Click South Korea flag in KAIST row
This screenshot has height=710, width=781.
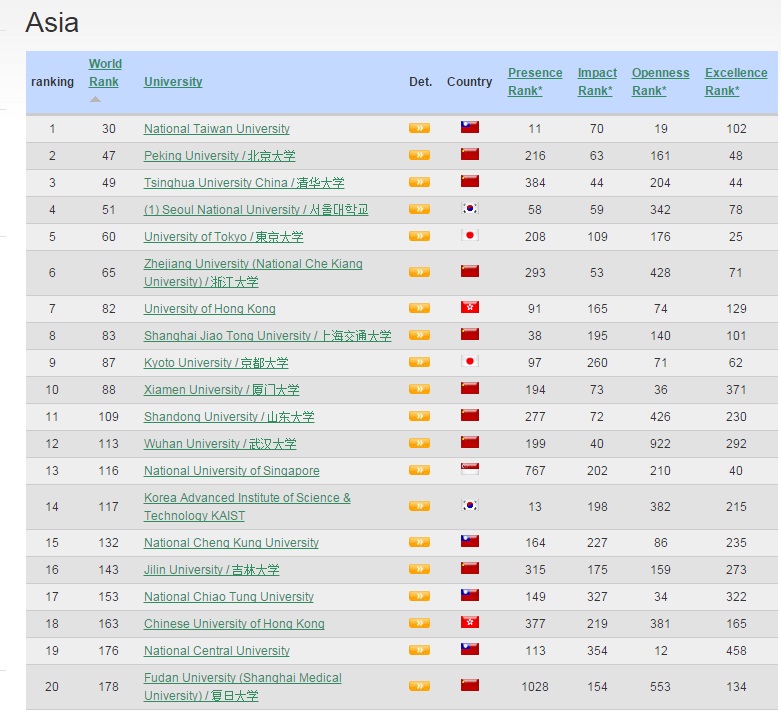470,505
